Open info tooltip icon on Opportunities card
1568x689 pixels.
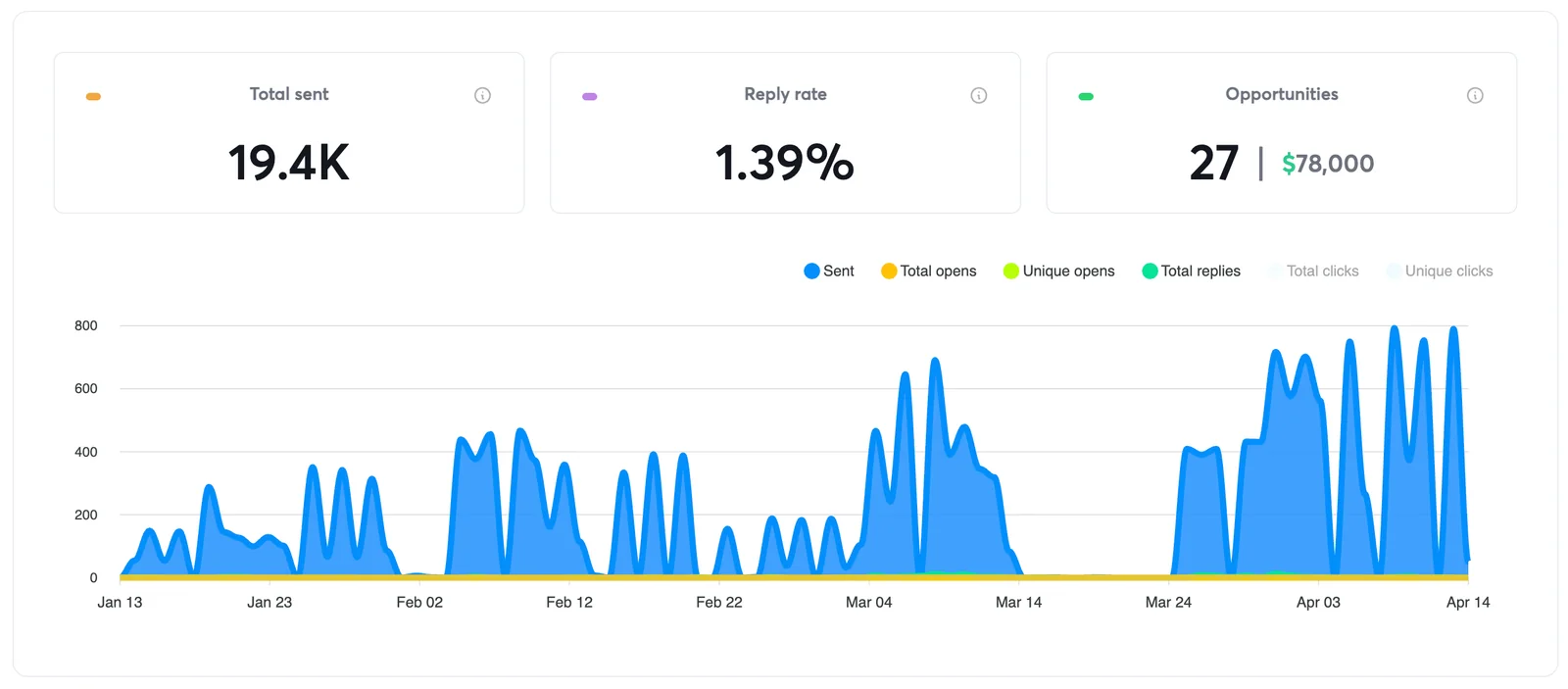(1475, 95)
